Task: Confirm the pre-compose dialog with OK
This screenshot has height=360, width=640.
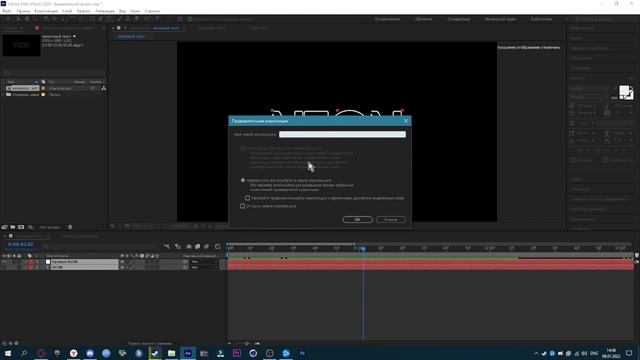Action: click(357, 220)
